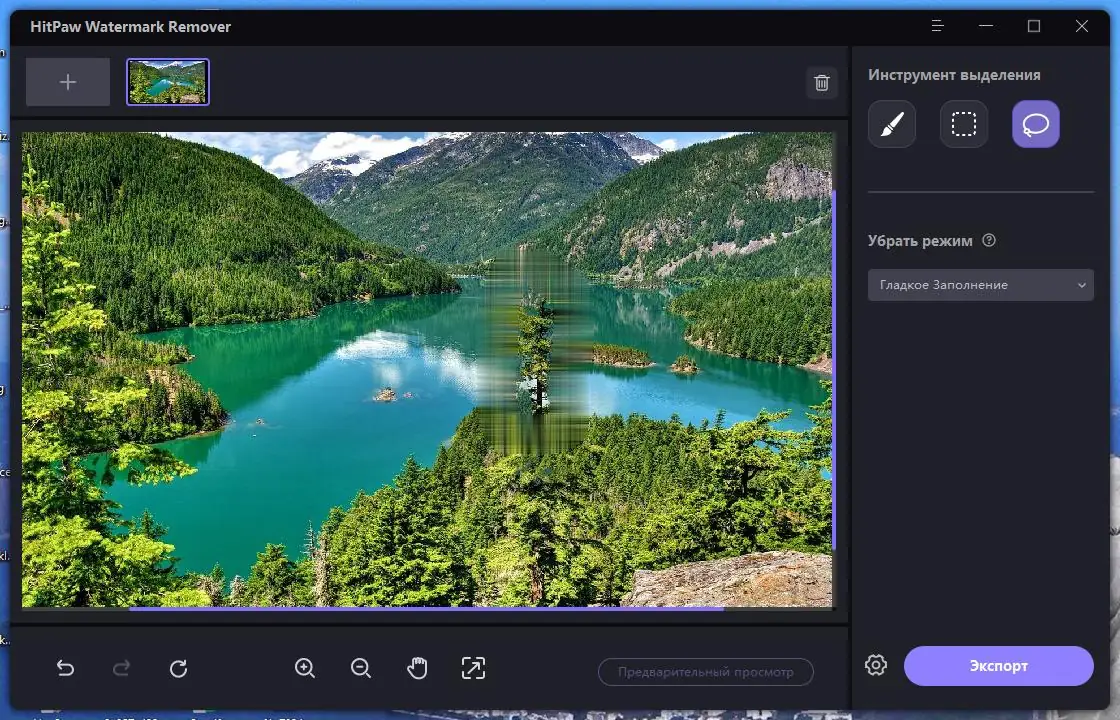
Task: Select the rectangular marquee selection tool
Action: pyautogui.click(x=964, y=124)
